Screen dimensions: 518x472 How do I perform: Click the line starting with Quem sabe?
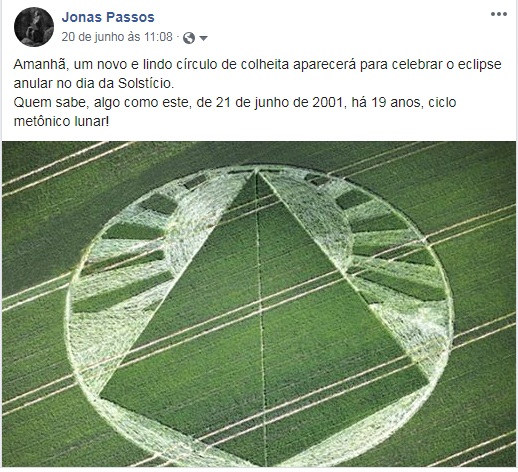[235, 102]
